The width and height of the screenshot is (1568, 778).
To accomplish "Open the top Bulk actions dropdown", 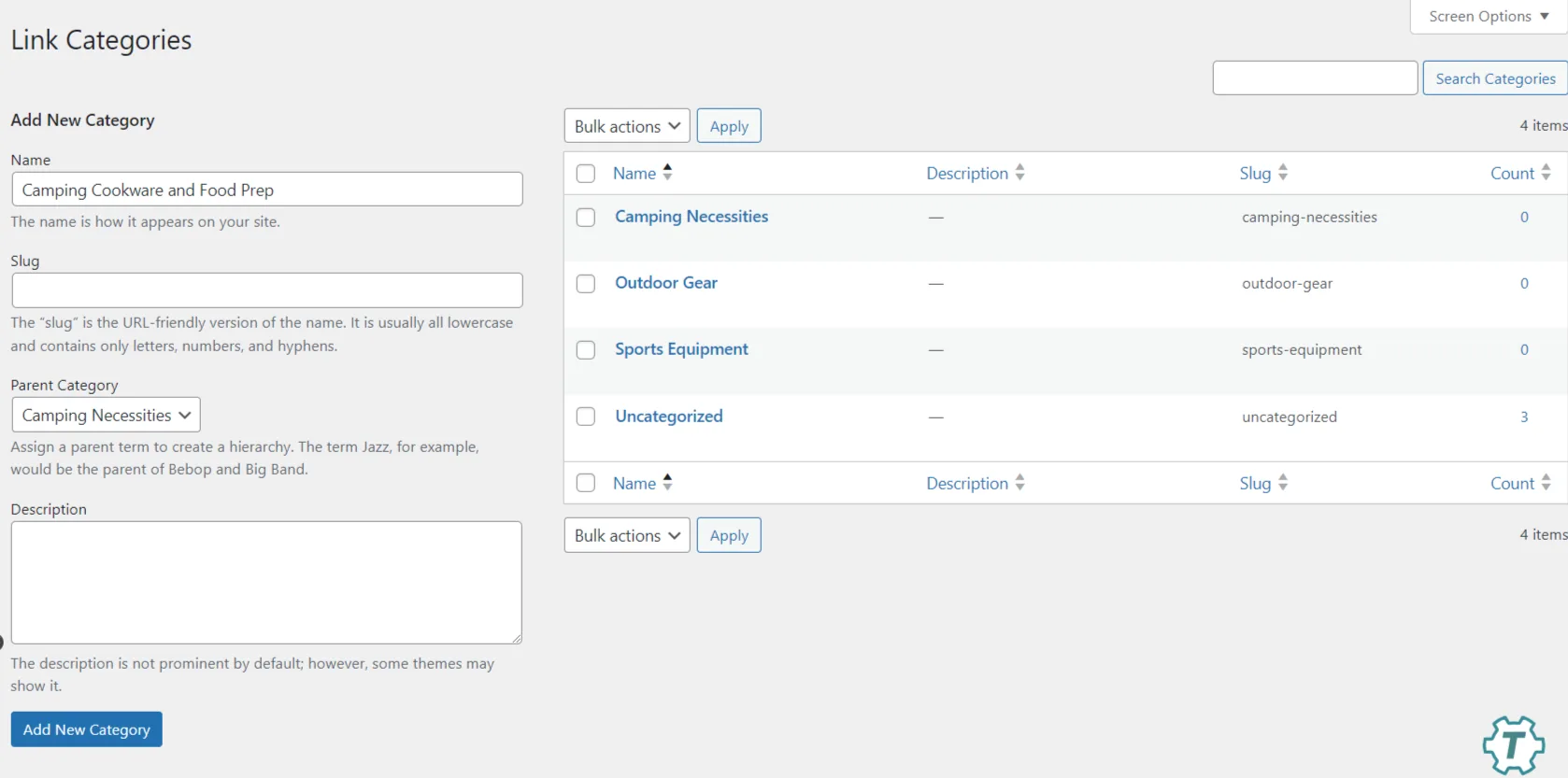I will (x=626, y=126).
